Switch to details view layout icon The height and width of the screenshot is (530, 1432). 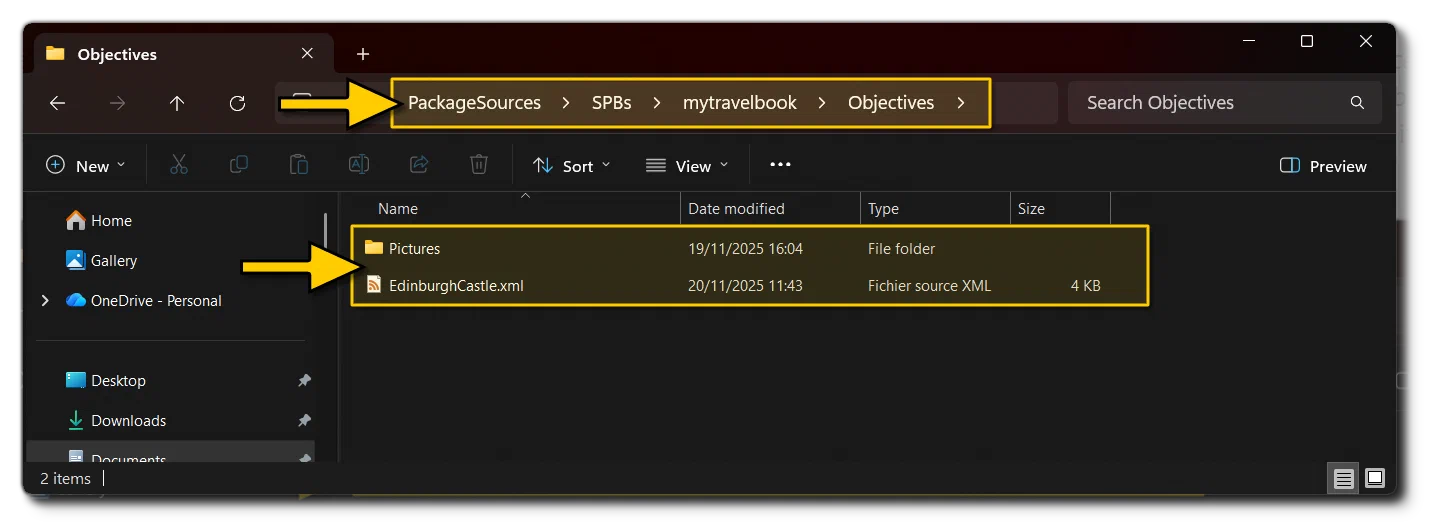pos(1343,479)
